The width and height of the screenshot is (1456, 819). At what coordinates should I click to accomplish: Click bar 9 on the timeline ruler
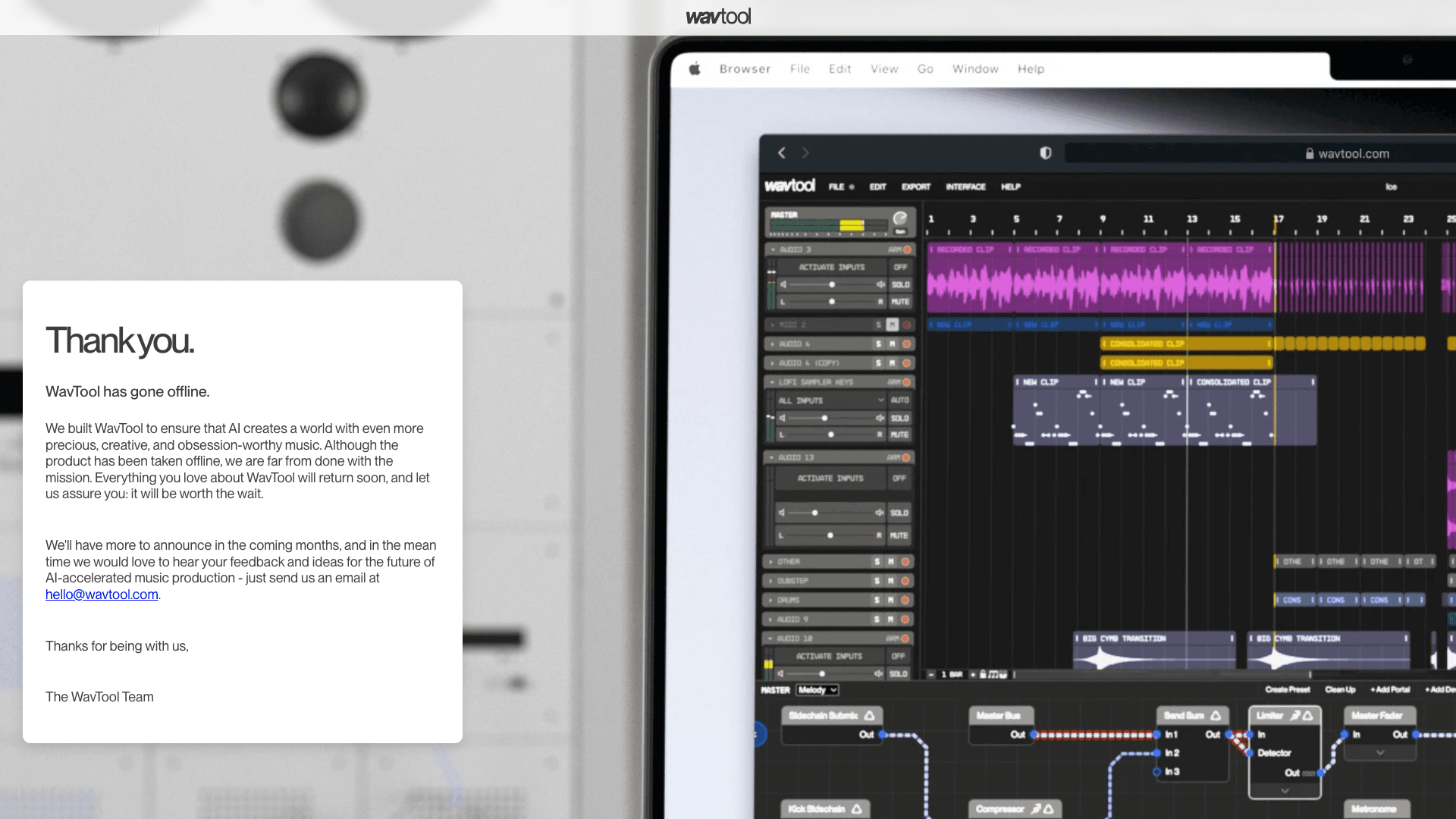[1103, 219]
